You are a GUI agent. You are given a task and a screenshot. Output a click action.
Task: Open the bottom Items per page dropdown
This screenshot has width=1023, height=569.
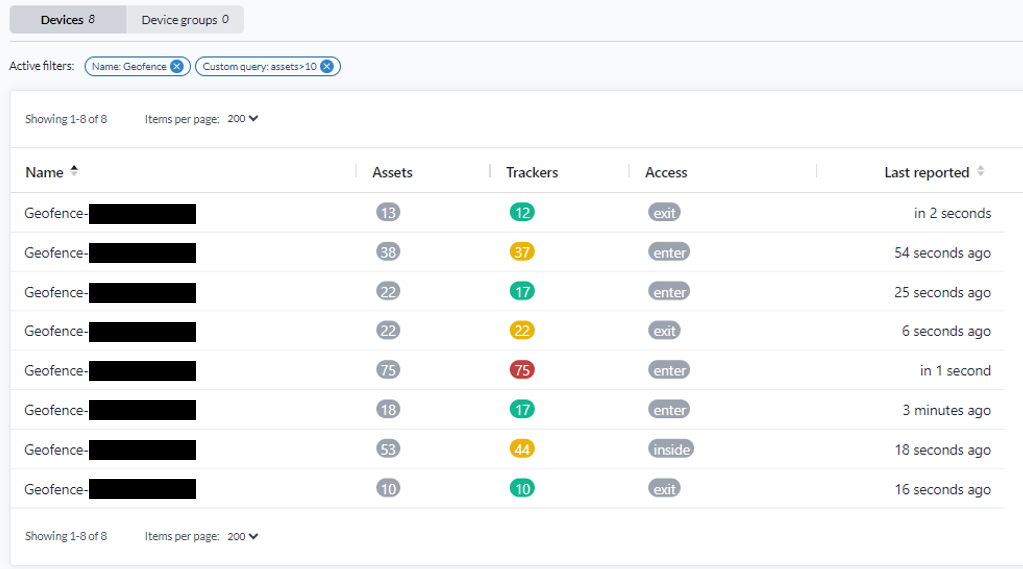point(243,536)
